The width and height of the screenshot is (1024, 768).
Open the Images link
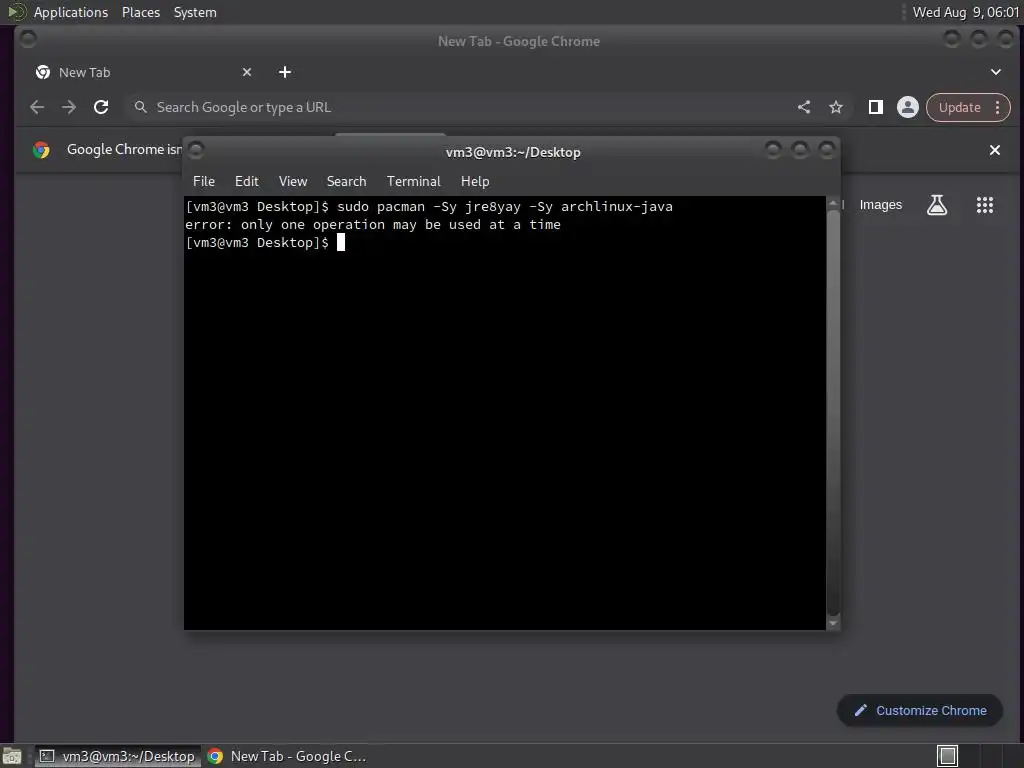pyautogui.click(x=880, y=205)
